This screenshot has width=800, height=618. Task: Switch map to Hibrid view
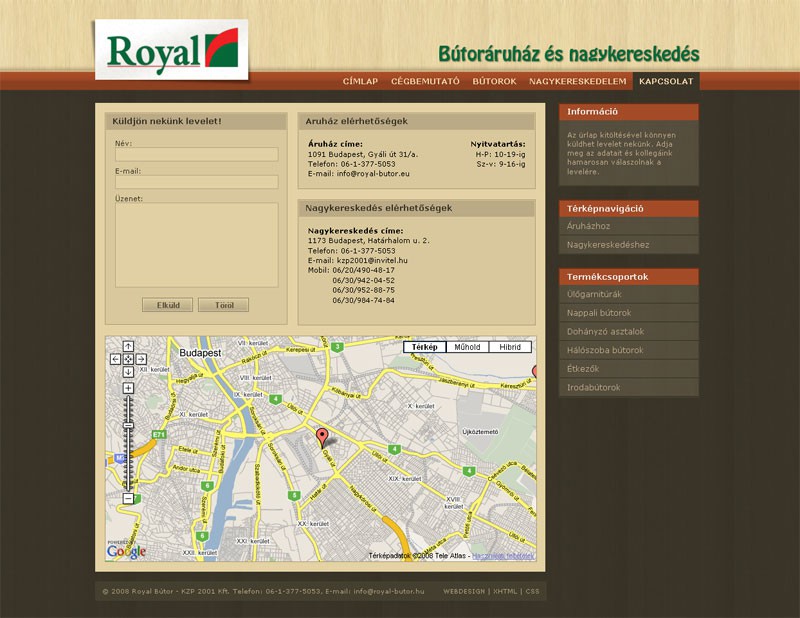[510, 347]
